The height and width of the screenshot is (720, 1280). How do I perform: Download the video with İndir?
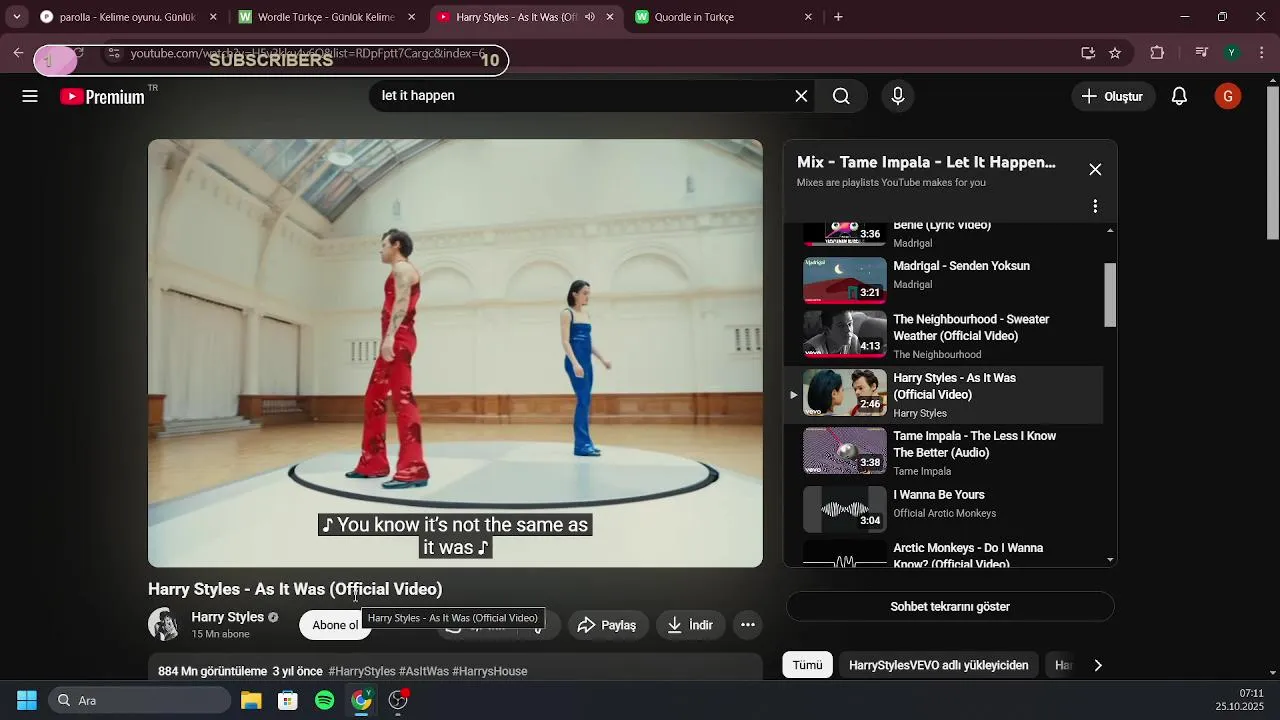[x=690, y=625]
